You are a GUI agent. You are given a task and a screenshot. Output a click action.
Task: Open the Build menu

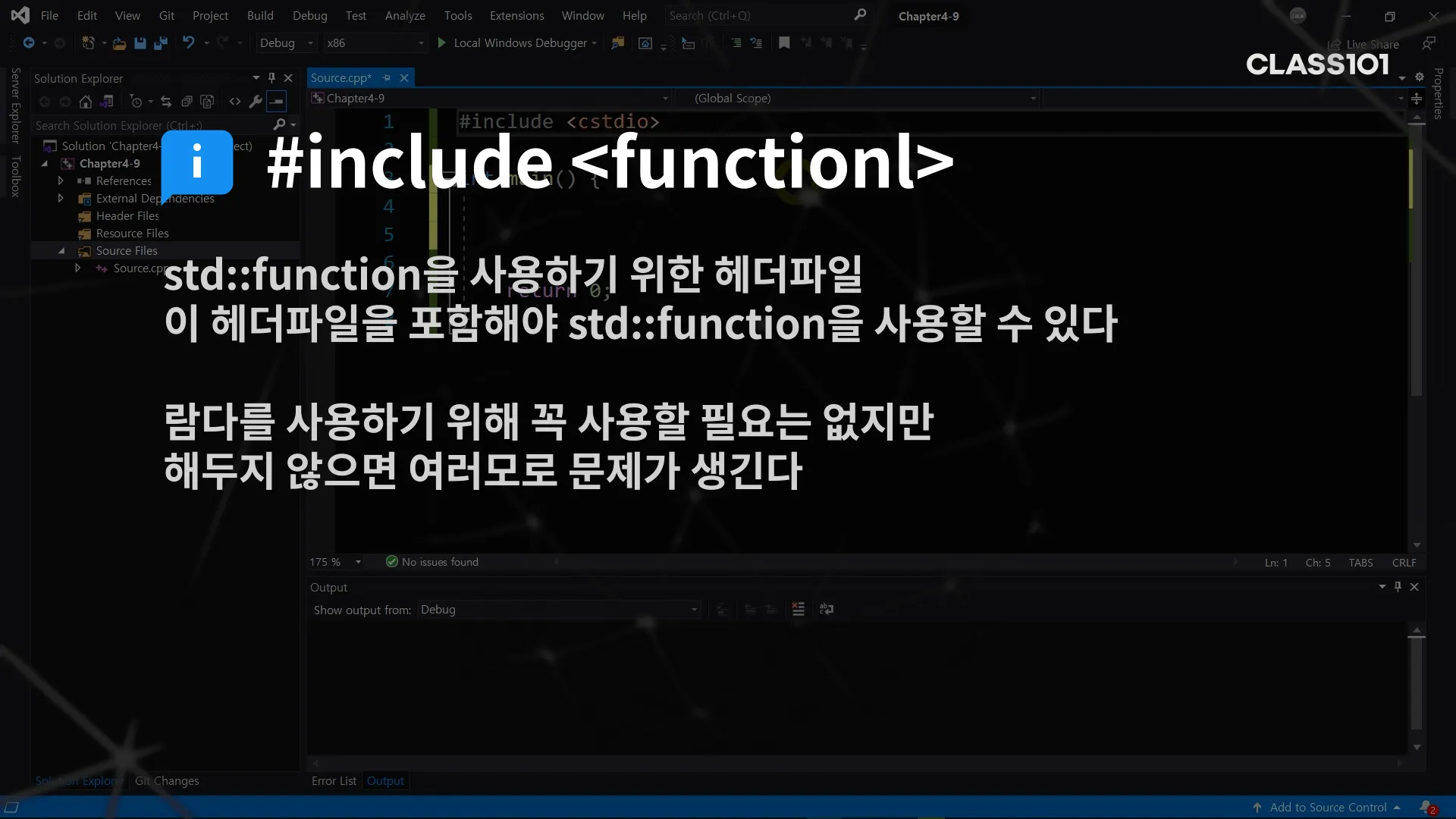point(259,16)
